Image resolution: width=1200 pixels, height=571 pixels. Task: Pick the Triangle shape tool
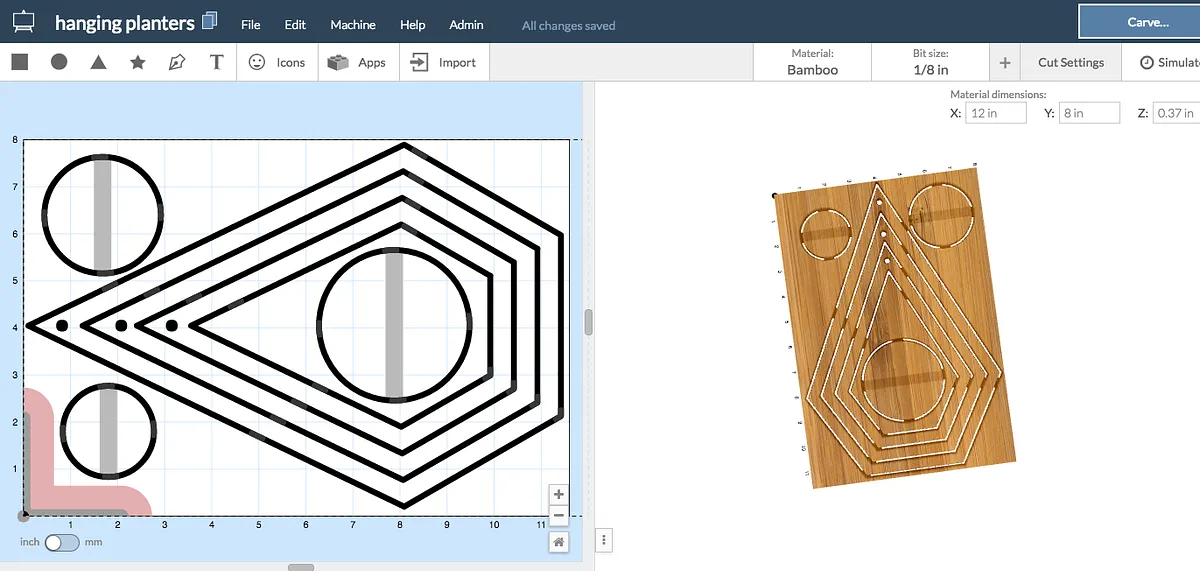[x=98, y=62]
